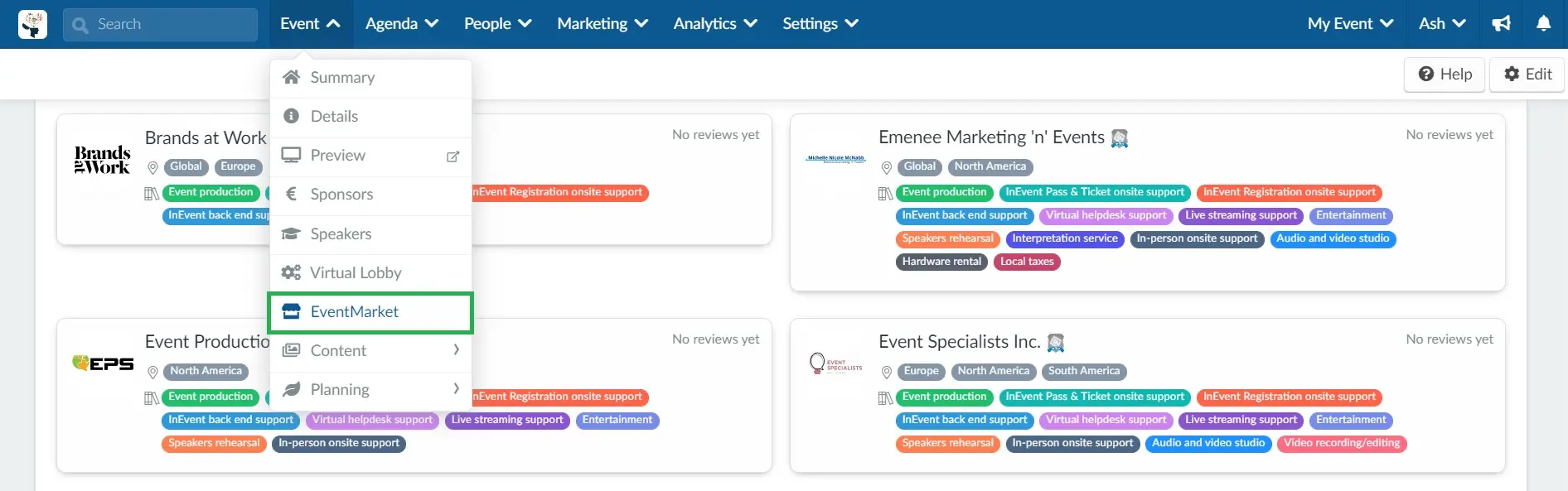The image size is (1568, 491).
Task: Expand the Content submenu chevron
Action: tap(456, 350)
